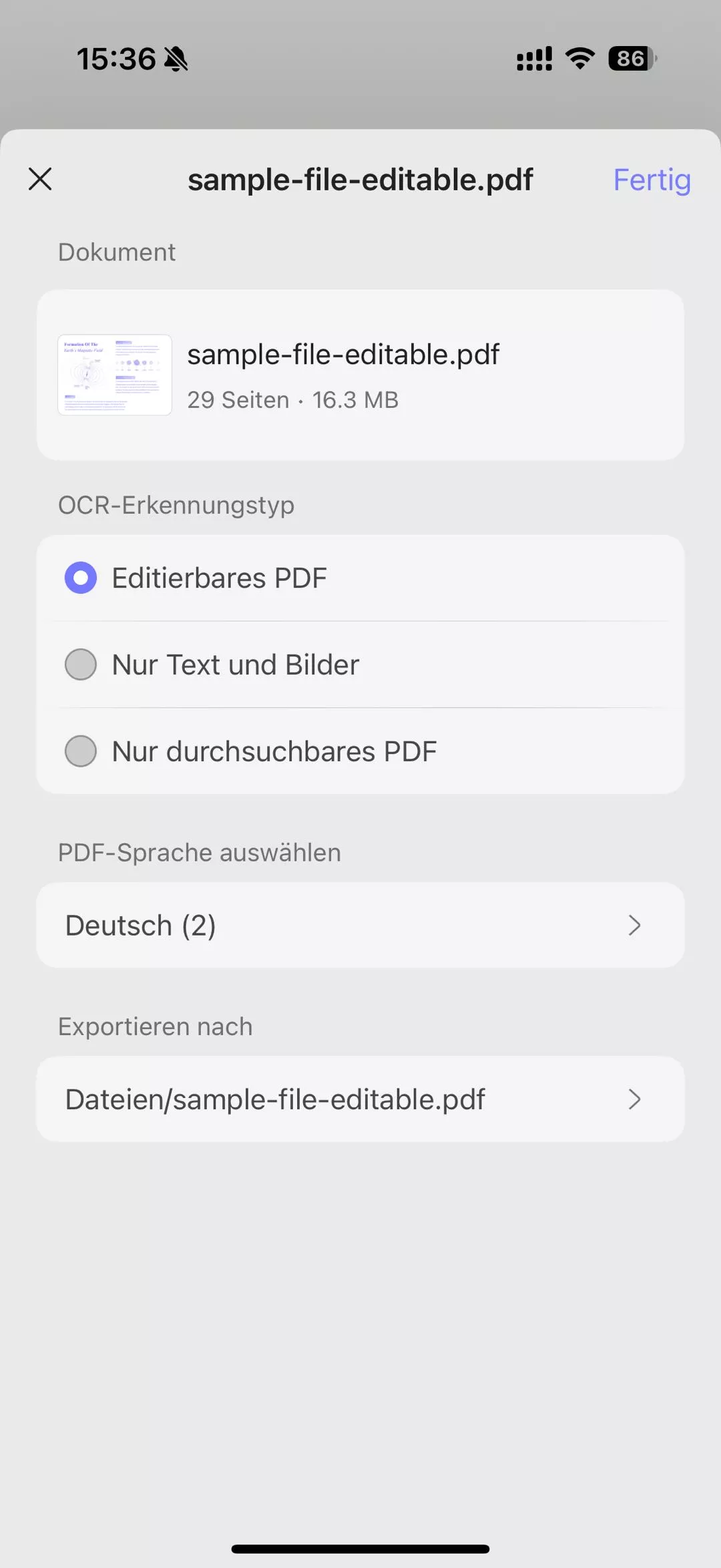This screenshot has height=1568, width=721.
Task: Tap the muted bell icon in status bar
Action: pos(176,59)
